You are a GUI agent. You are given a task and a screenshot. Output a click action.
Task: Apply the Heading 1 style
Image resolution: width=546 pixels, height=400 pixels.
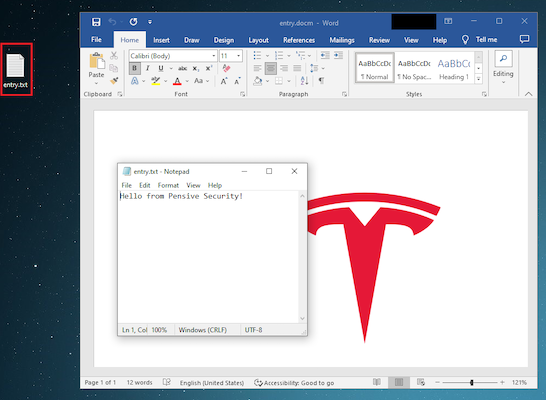click(x=454, y=69)
